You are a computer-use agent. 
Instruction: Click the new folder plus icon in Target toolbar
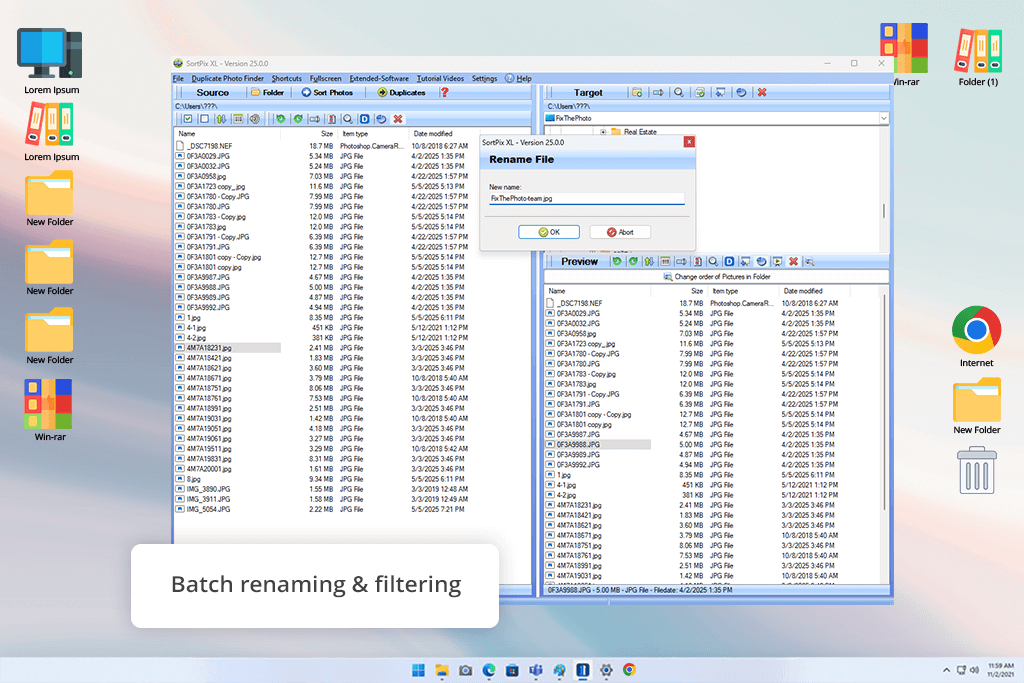tap(637, 93)
